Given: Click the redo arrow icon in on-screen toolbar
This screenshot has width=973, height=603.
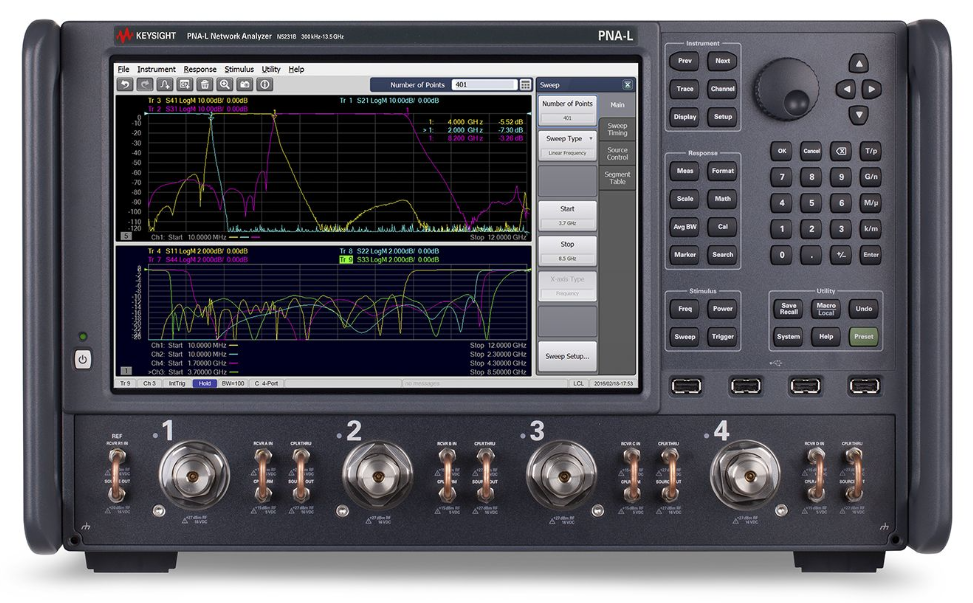Looking at the screenshot, I should click(145, 84).
